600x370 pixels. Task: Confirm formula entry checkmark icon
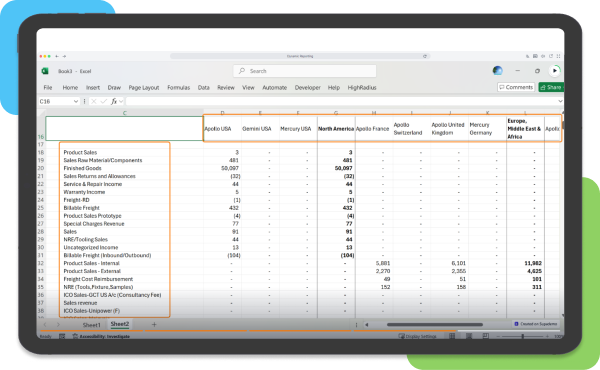coord(103,101)
